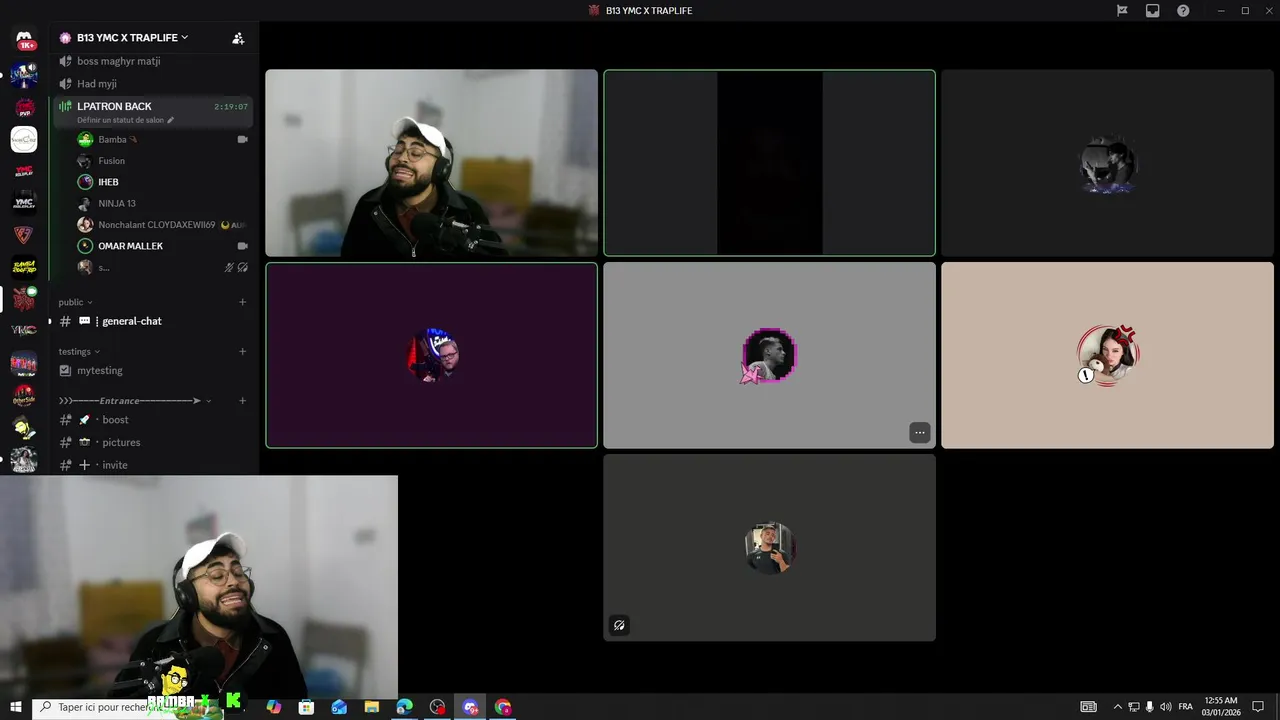The width and height of the screenshot is (1280, 720).
Task: Open Discord direct messages home icon
Action: (24, 40)
